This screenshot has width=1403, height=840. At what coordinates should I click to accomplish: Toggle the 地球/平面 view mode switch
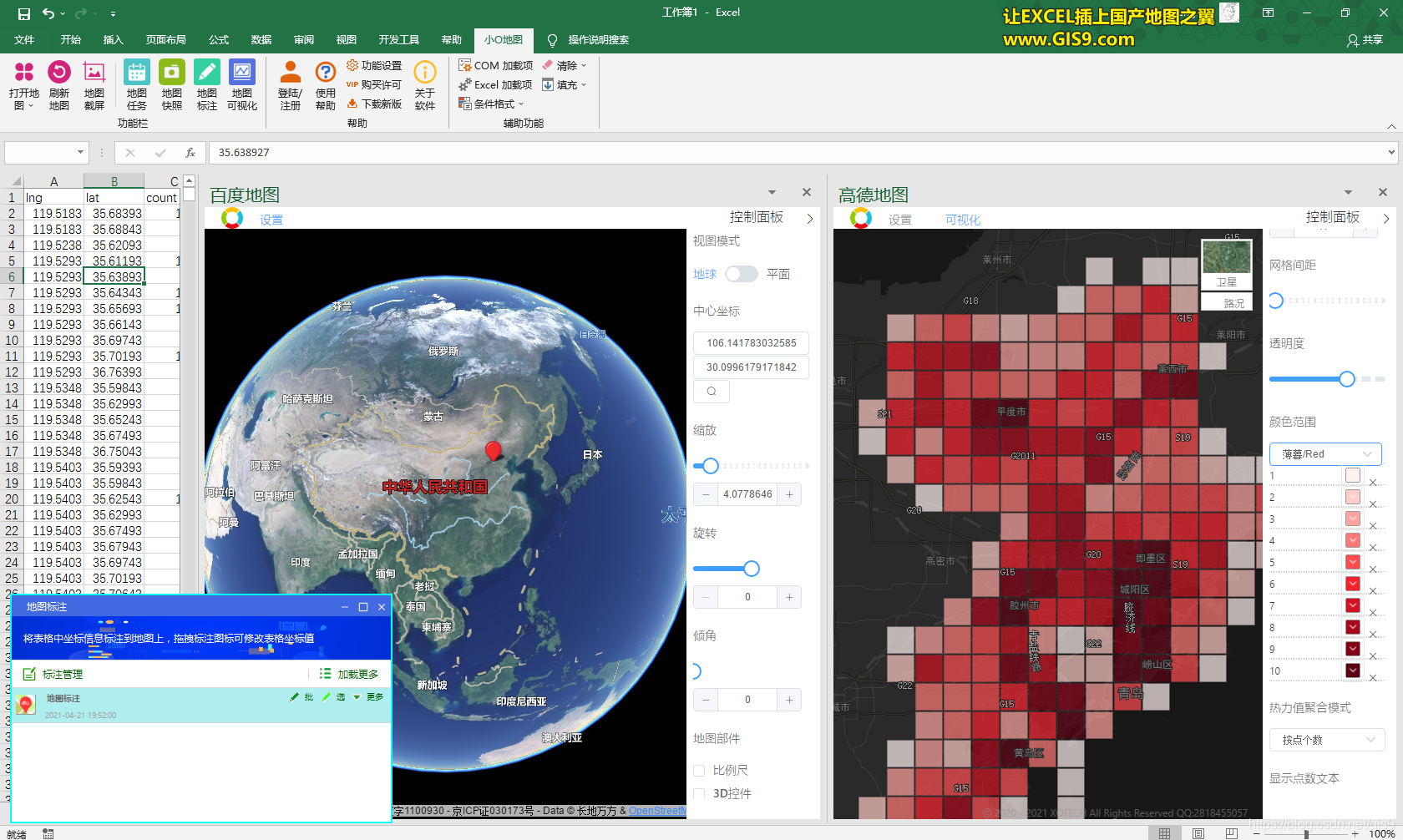click(741, 274)
